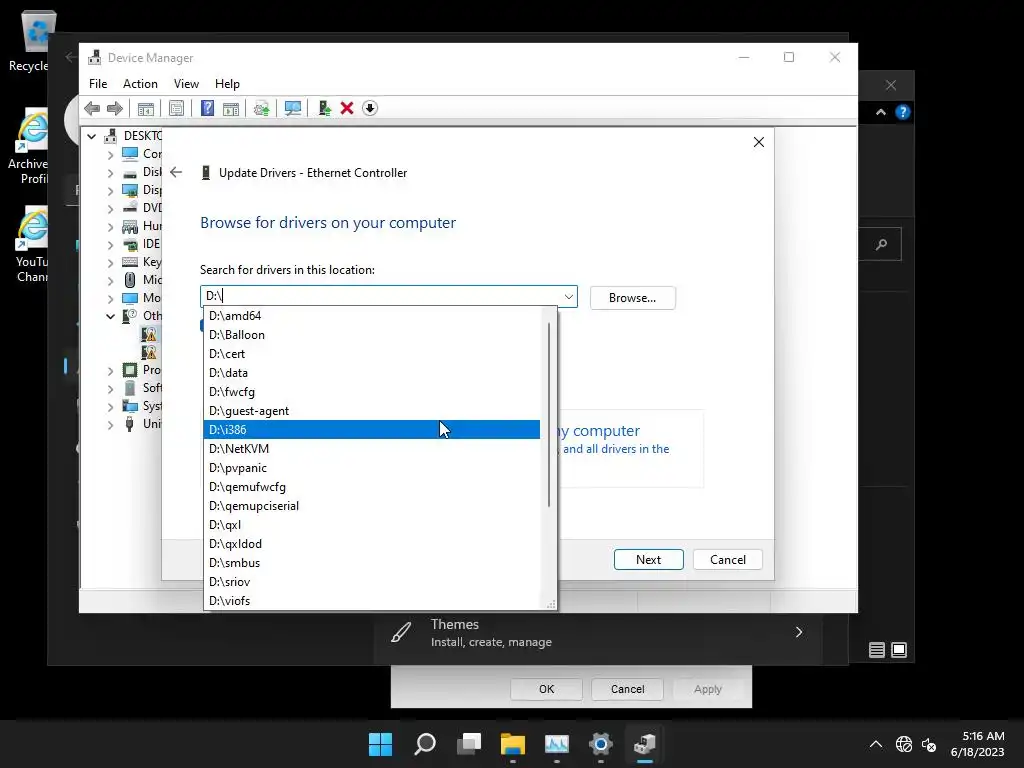Screen dimensions: 1024x768
Task: Expand the 'Key' keyboards tree node
Action: click(x=110, y=263)
